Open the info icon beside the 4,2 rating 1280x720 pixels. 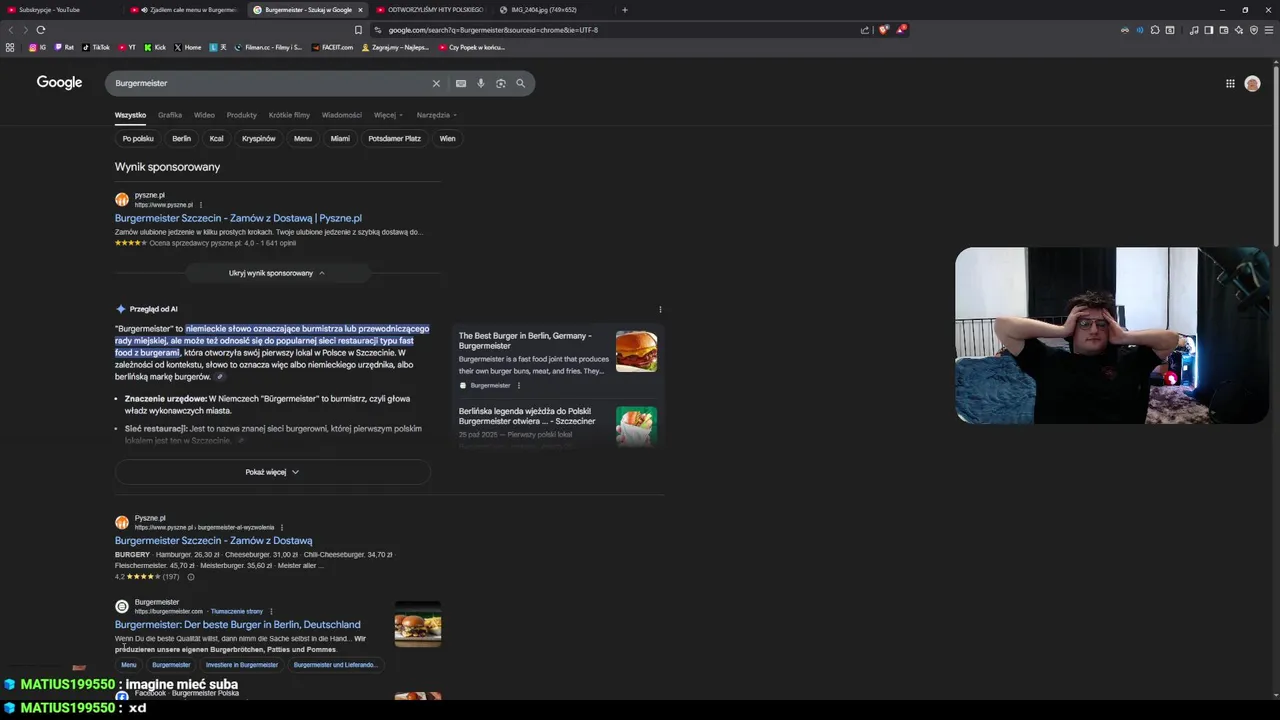(x=191, y=577)
